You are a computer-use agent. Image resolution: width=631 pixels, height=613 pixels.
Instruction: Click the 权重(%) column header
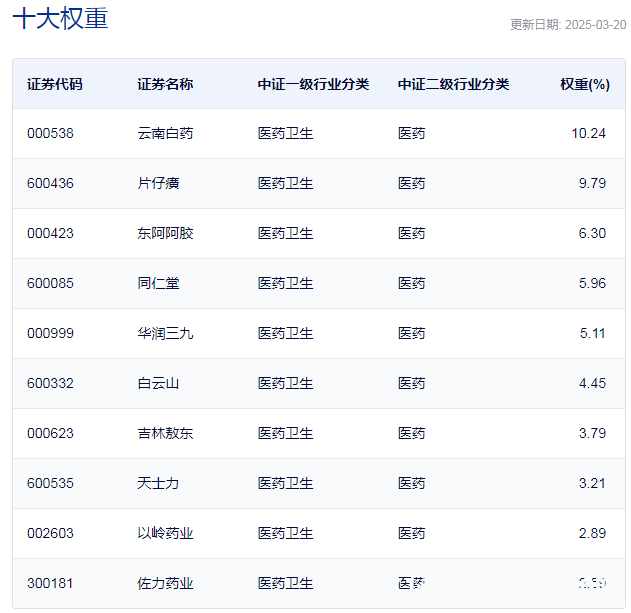point(585,84)
